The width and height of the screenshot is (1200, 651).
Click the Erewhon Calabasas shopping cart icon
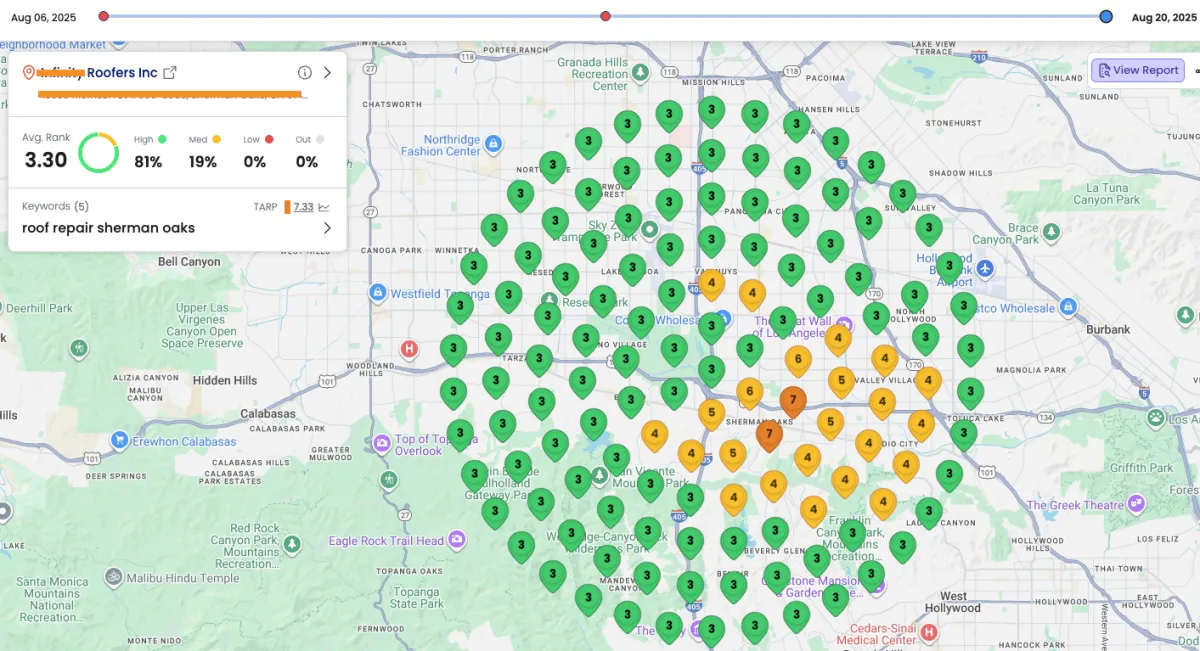coord(120,440)
